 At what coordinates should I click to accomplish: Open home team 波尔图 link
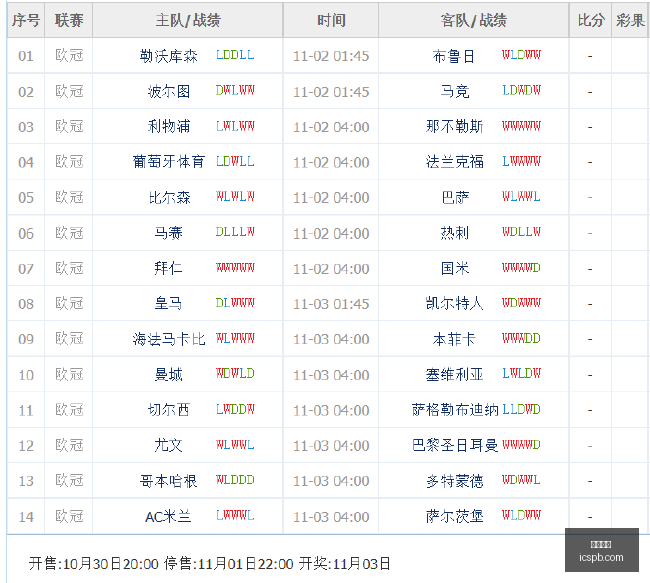[x=169, y=91]
